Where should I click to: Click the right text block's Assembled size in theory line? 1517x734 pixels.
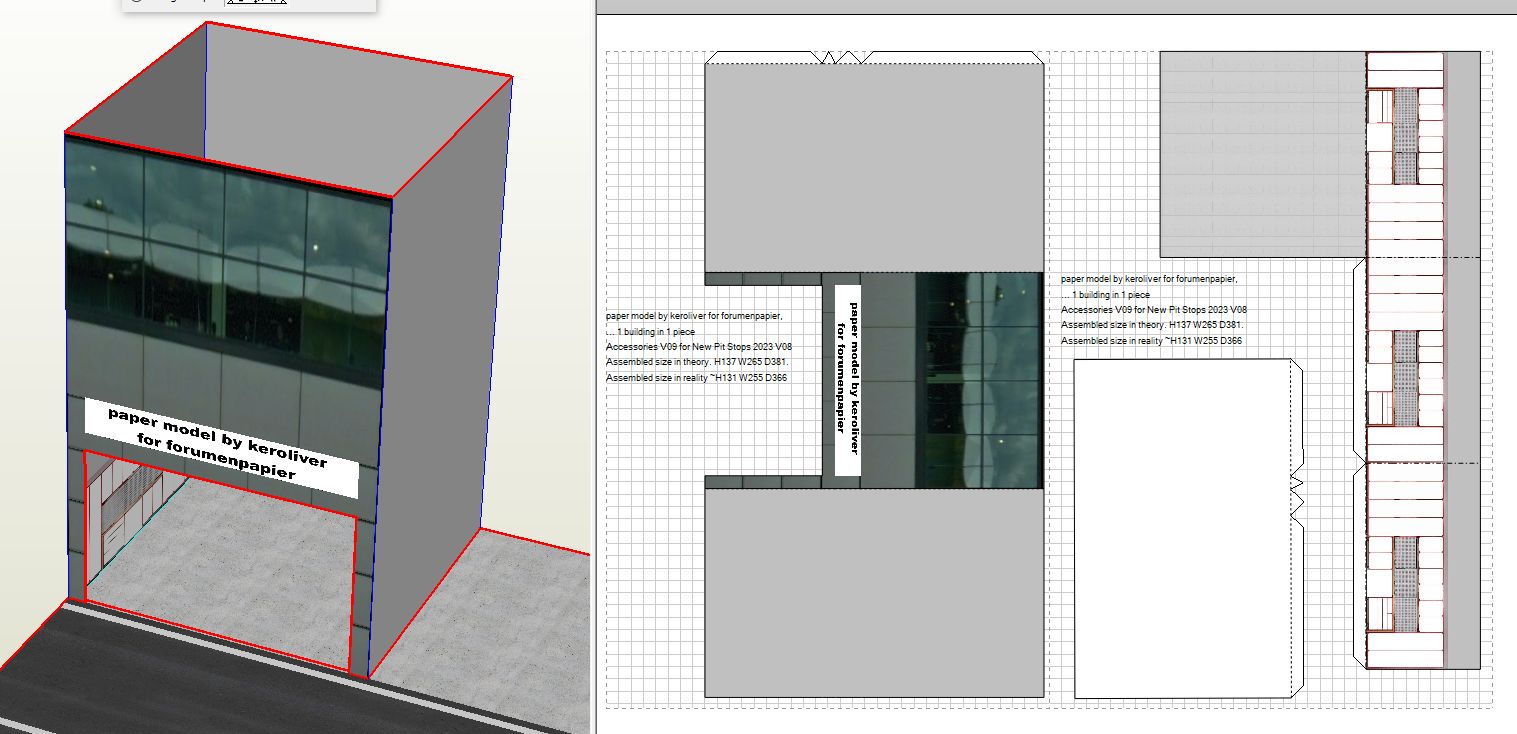(1152, 325)
